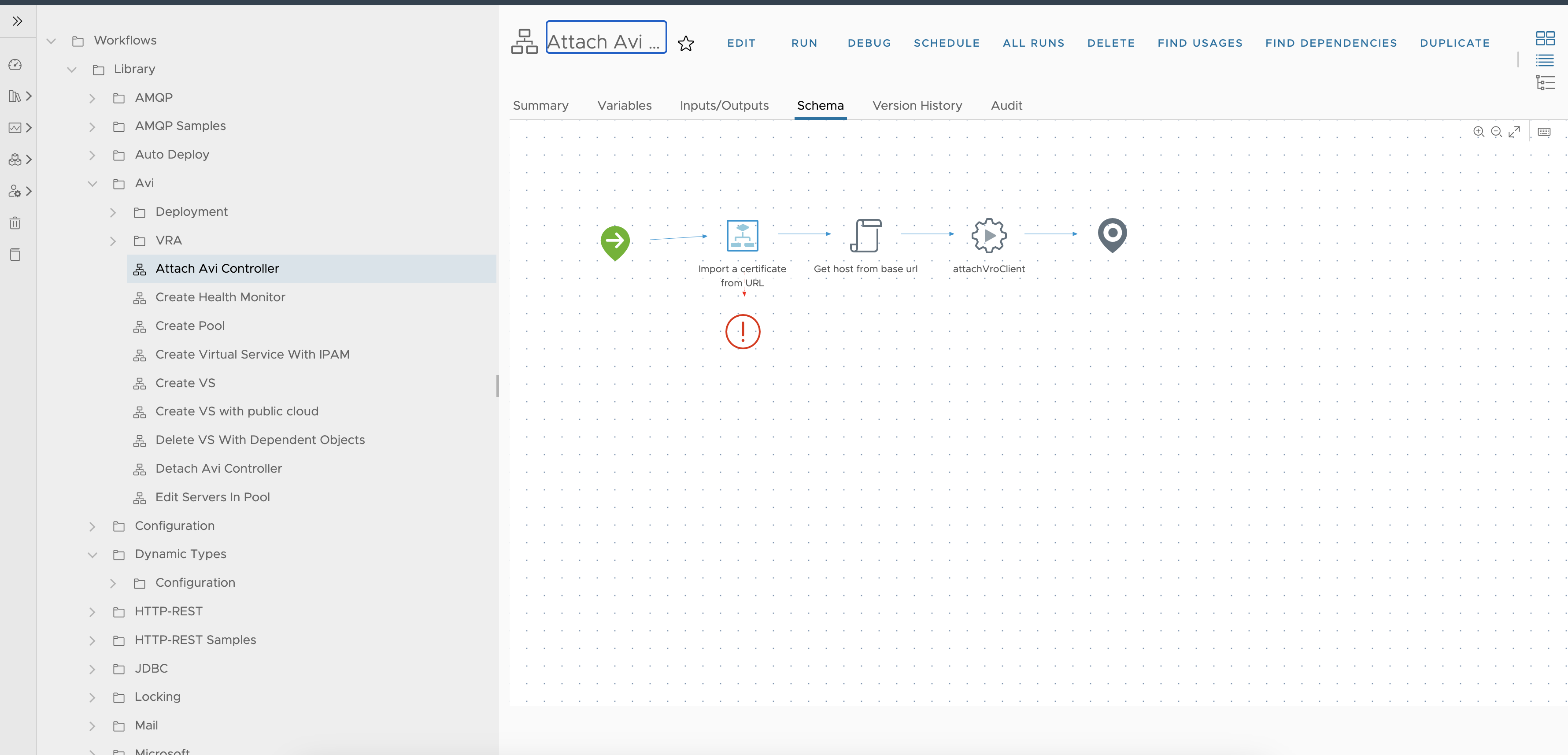Click FIND DEPENDENCIES
The image size is (1568, 755).
[1331, 43]
